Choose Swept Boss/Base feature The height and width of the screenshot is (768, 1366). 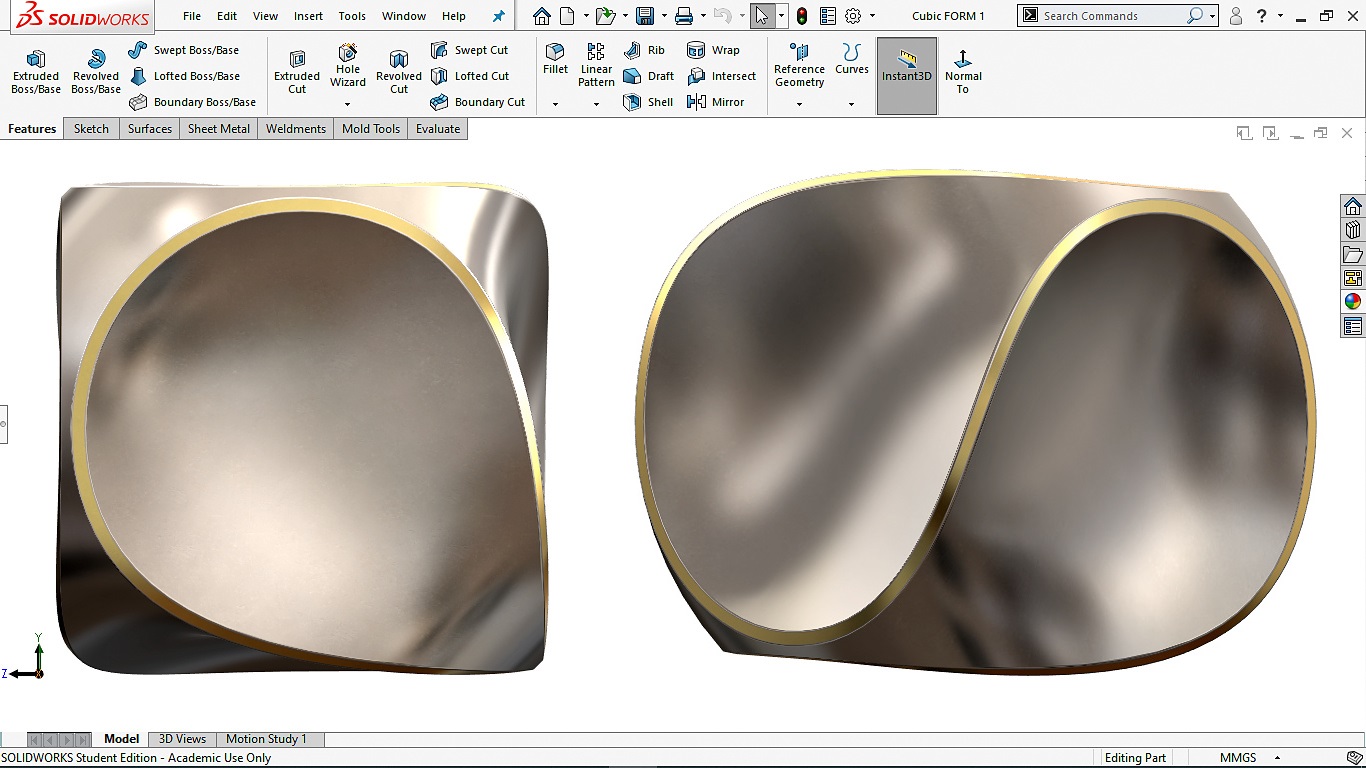(184, 50)
